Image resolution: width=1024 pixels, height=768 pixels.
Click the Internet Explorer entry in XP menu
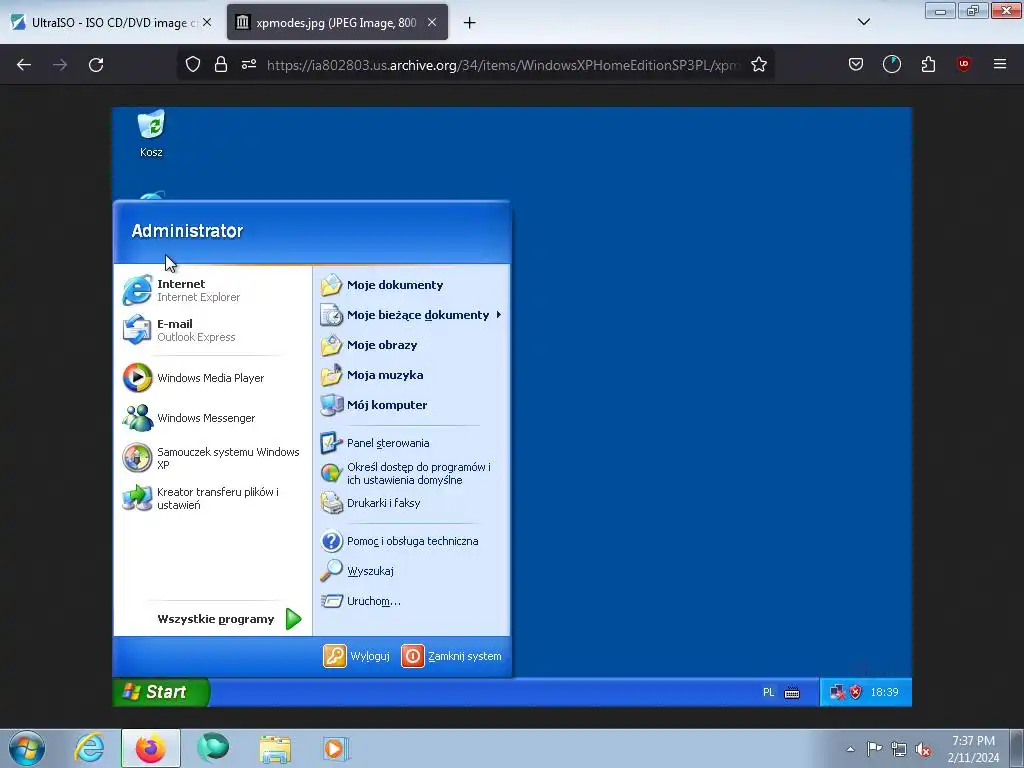213,290
